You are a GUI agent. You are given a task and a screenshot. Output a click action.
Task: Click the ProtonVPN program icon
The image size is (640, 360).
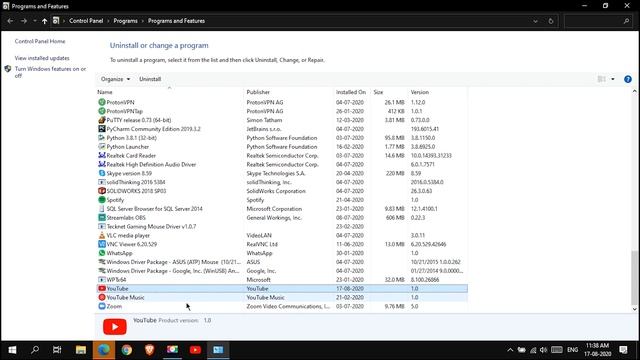(x=102, y=102)
